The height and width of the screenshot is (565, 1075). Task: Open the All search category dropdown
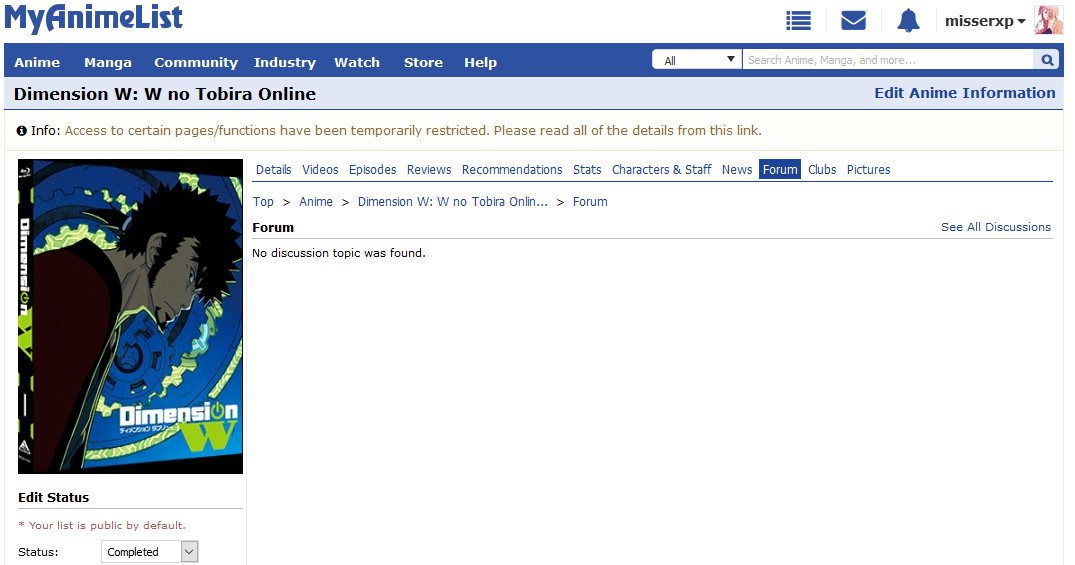pos(697,60)
